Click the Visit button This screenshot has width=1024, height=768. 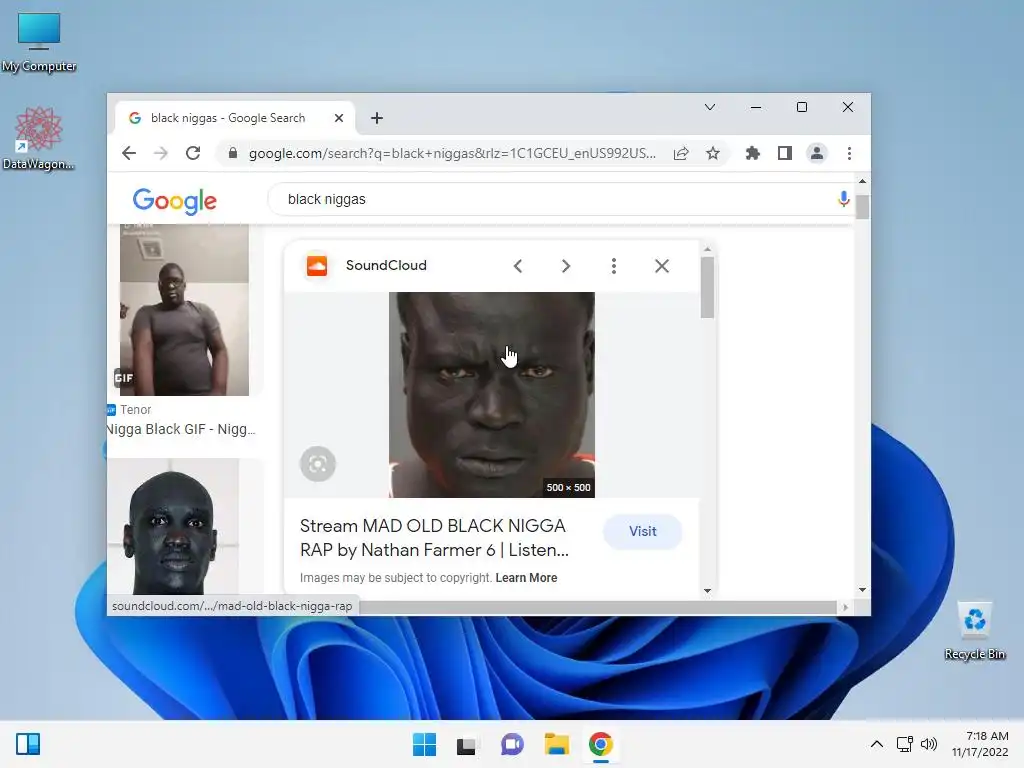[643, 532]
